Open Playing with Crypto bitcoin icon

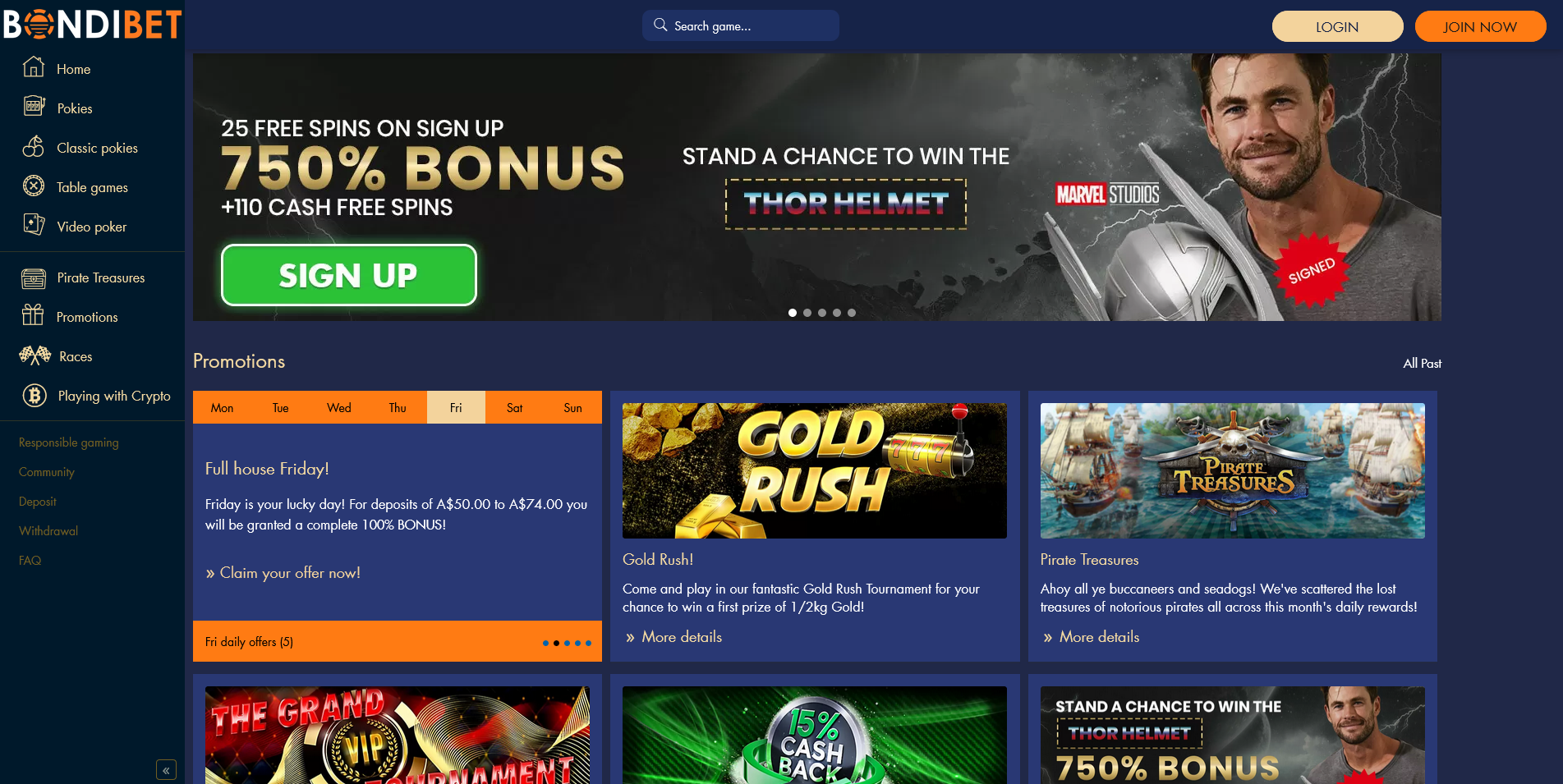tap(34, 396)
